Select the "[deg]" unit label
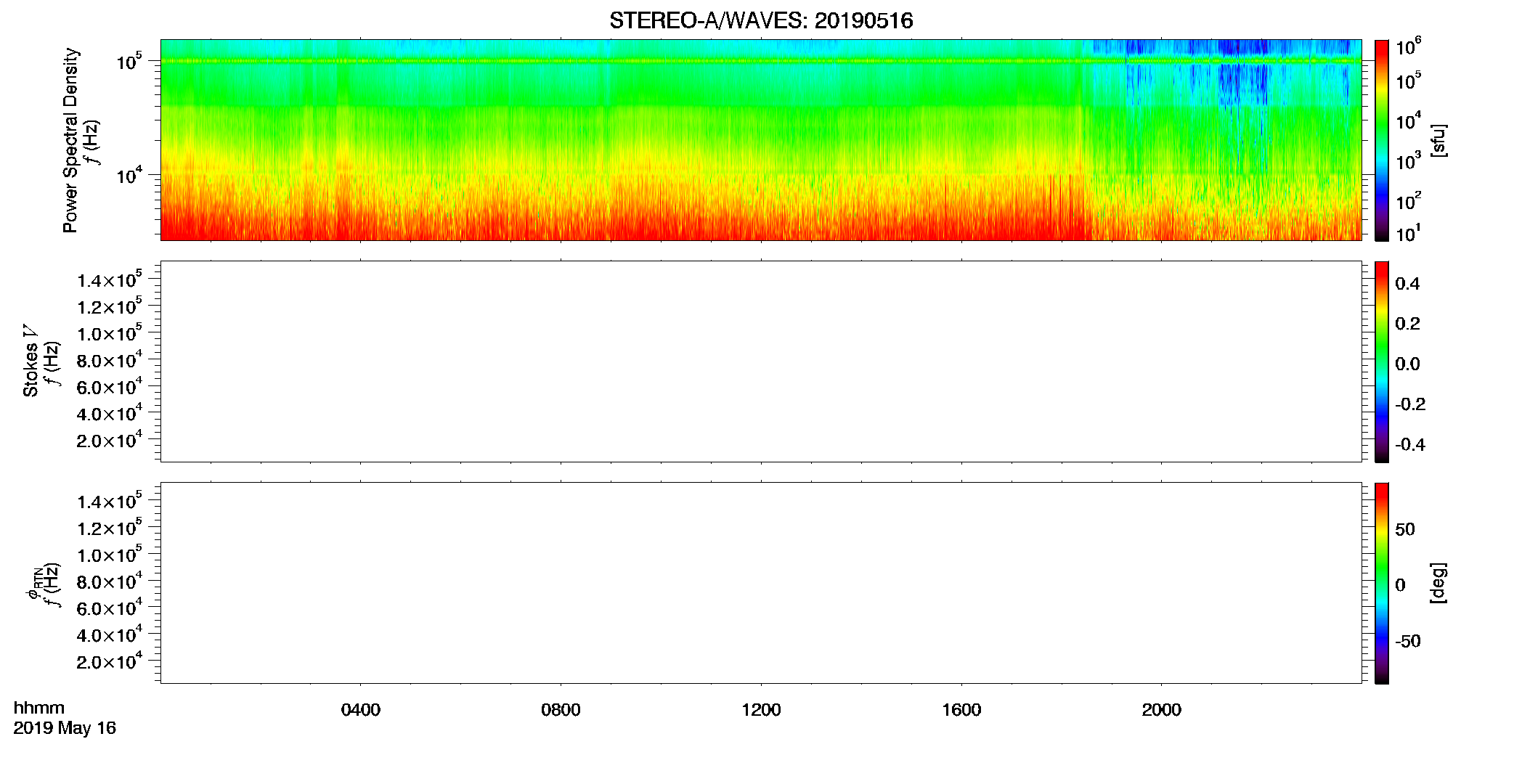This screenshot has width=1522, height=784. pos(1438,583)
